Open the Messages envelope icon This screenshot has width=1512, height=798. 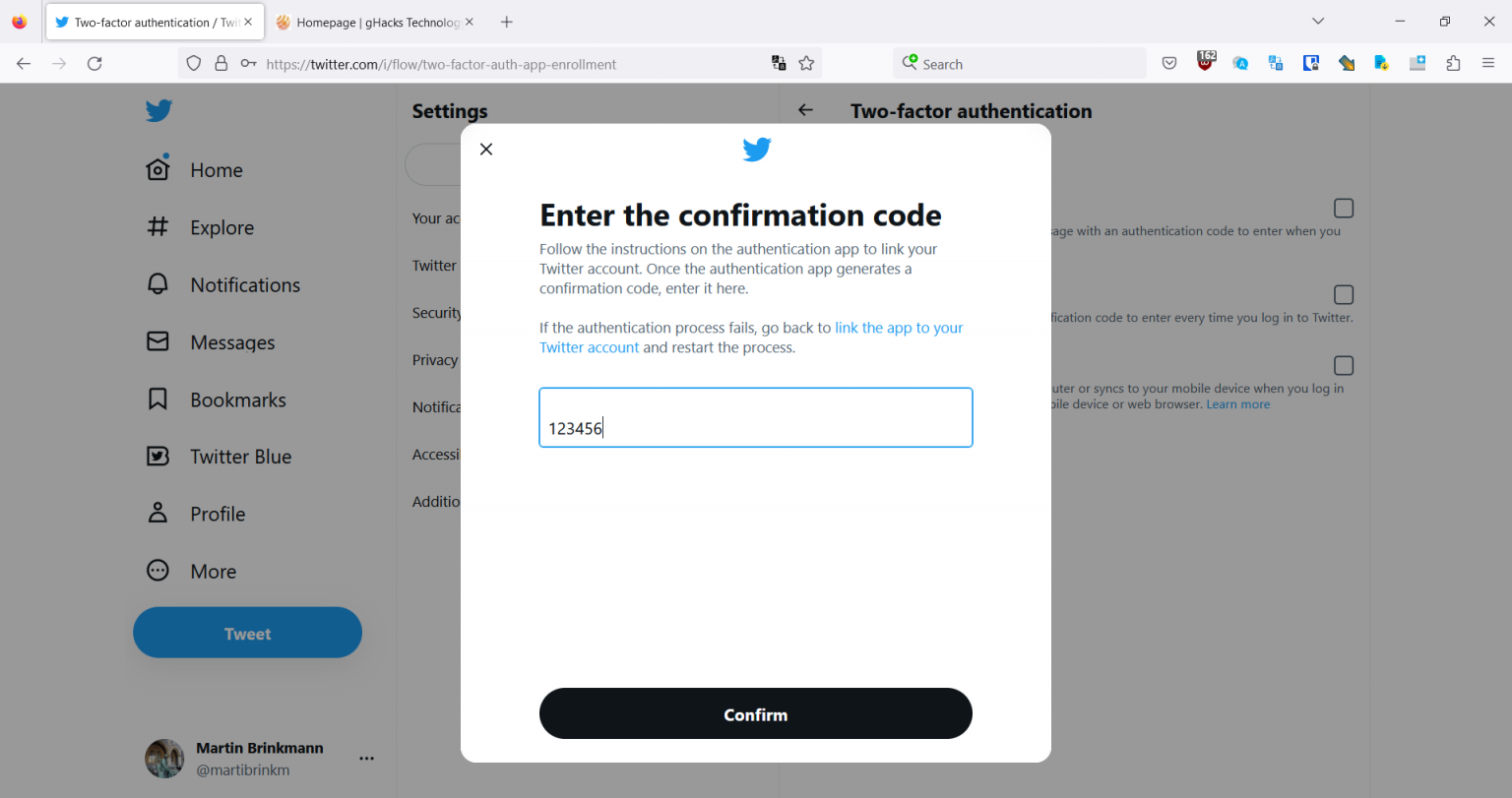click(157, 341)
